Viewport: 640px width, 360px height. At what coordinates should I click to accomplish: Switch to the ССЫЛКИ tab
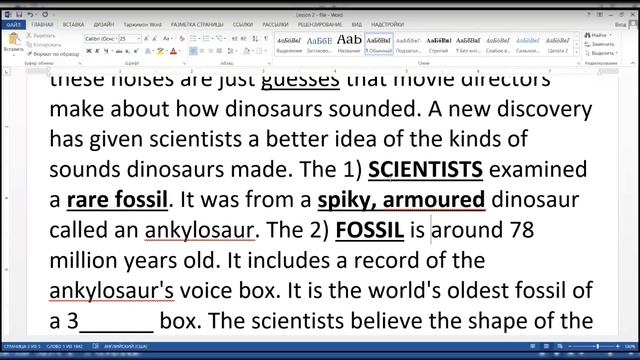tap(243, 25)
